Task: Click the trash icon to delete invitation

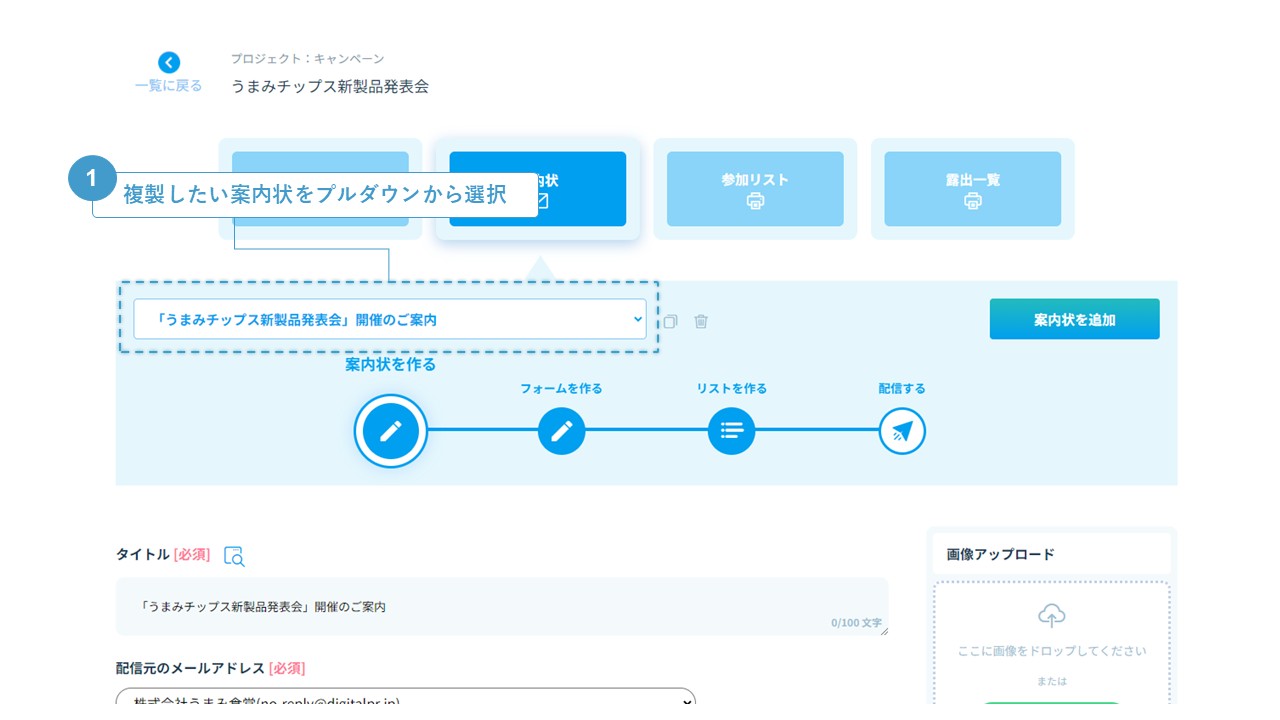Action: [x=701, y=321]
